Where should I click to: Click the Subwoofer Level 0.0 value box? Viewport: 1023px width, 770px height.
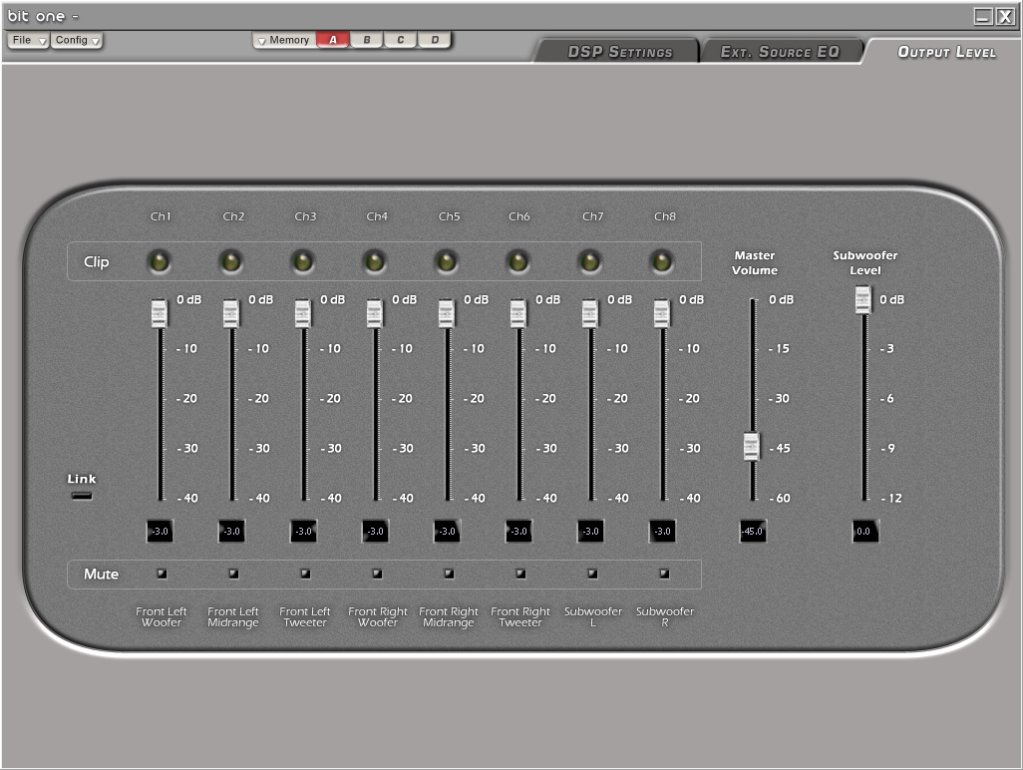[865, 531]
